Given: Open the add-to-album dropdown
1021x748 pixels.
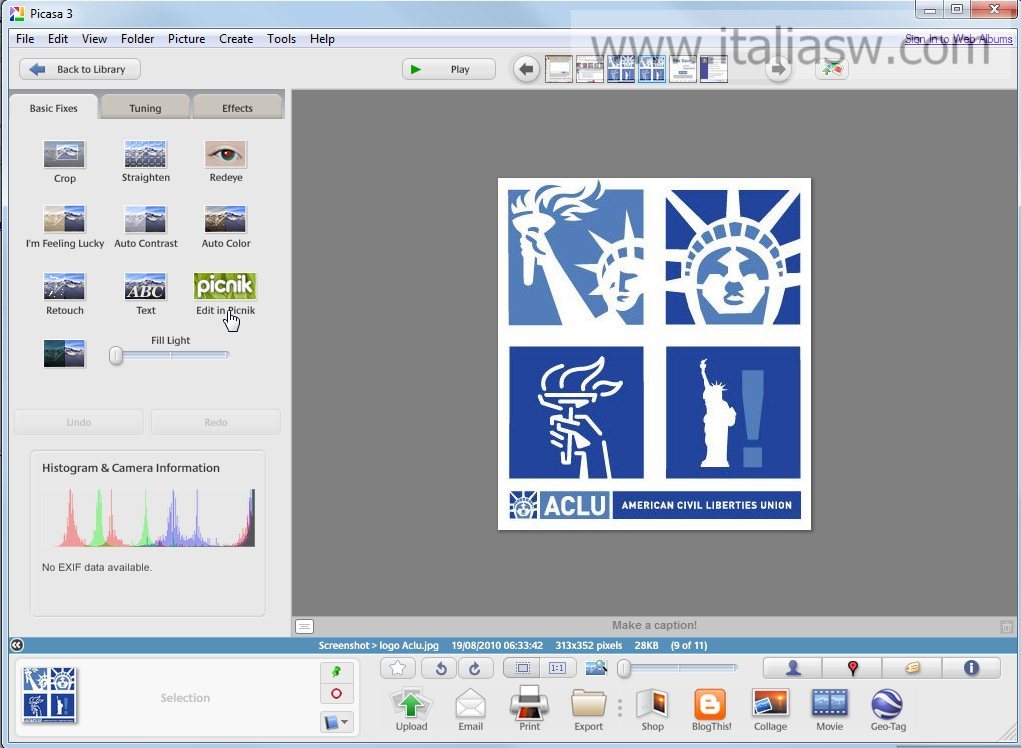Looking at the screenshot, I should coord(337,722).
